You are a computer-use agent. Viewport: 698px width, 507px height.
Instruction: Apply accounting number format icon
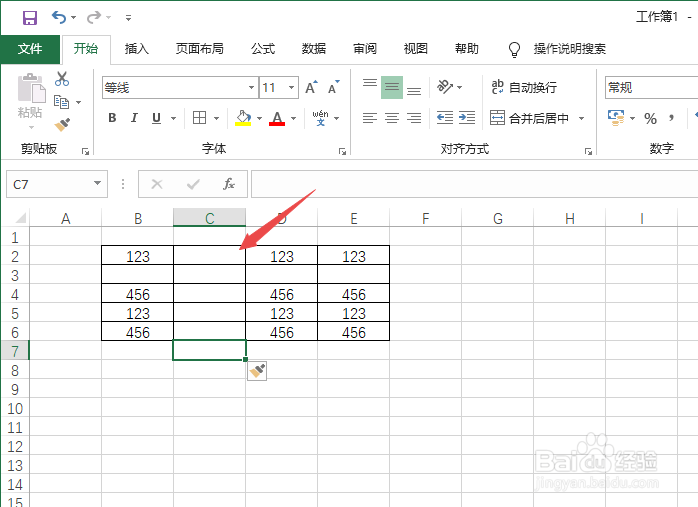(x=616, y=118)
